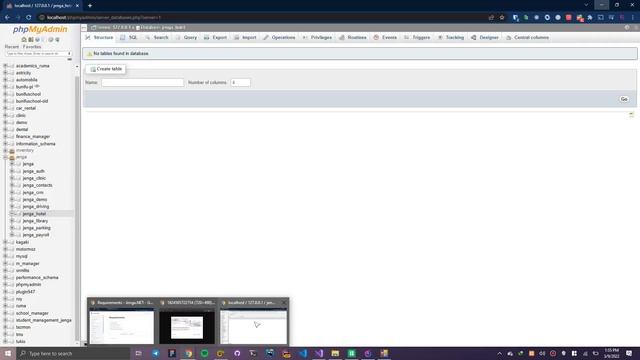Image resolution: width=640 pixels, height=360 pixels.
Task: Click the Recent link in sidebar
Action: pyautogui.click(x=12, y=47)
